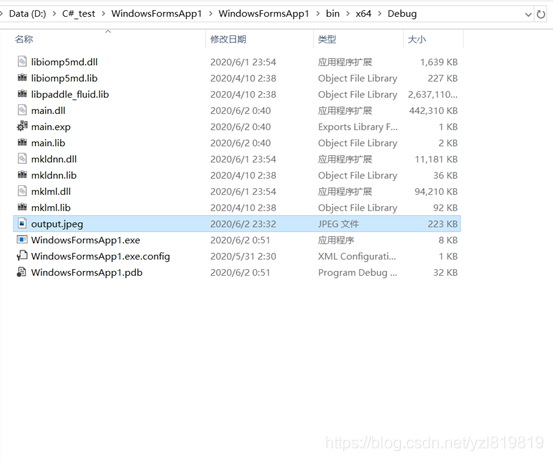Navigate to C#_test breadcrumb
The height and width of the screenshot is (461, 553).
pos(79,14)
